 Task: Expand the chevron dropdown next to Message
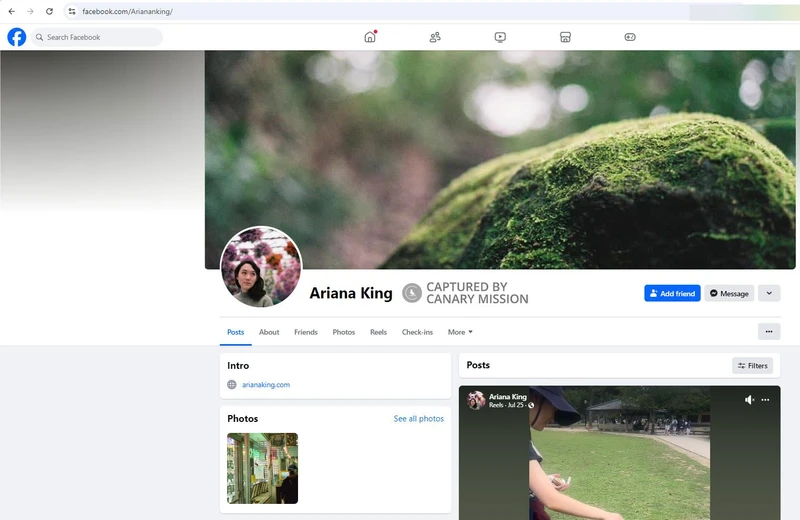click(769, 293)
